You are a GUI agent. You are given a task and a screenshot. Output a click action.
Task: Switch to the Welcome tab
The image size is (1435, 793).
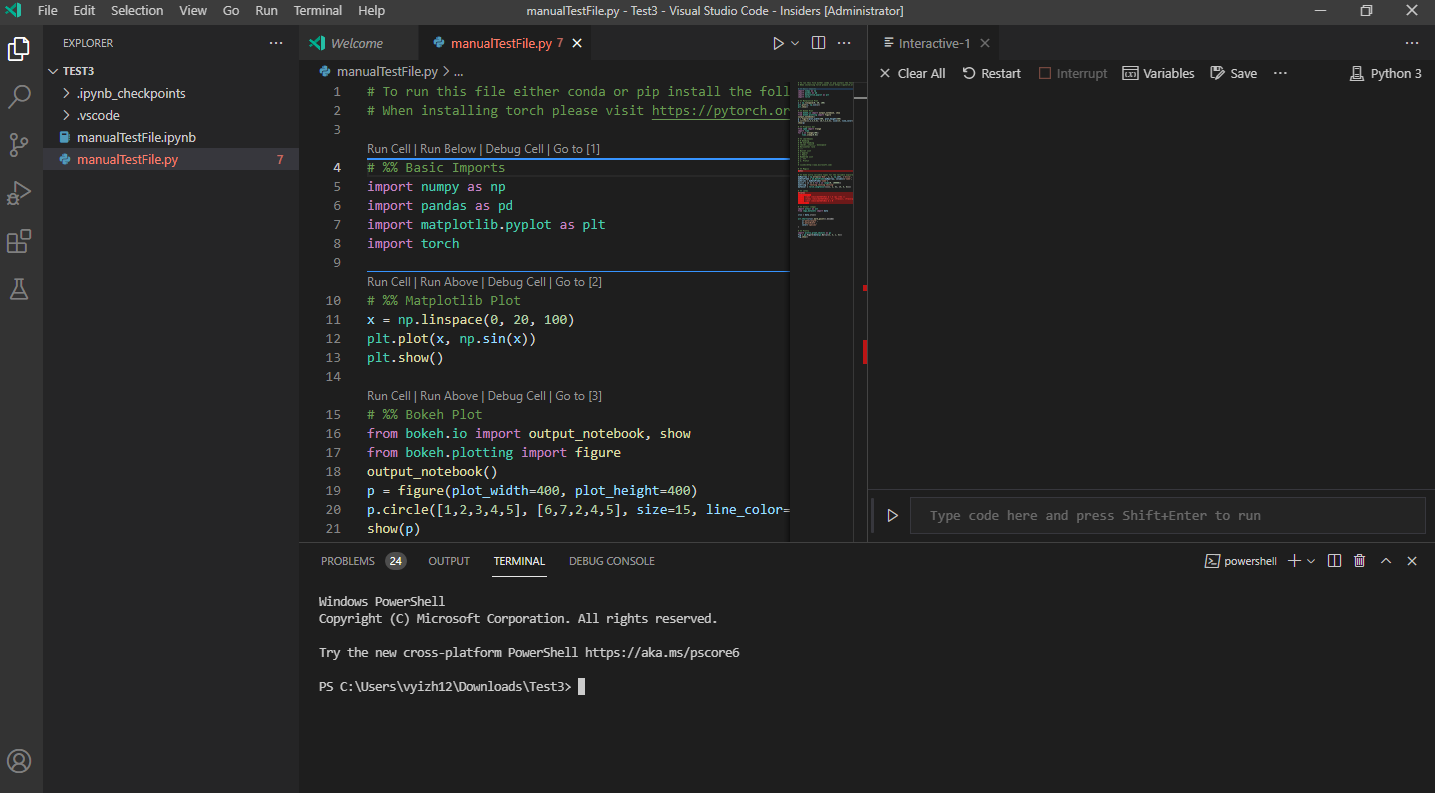pos(358,42)
